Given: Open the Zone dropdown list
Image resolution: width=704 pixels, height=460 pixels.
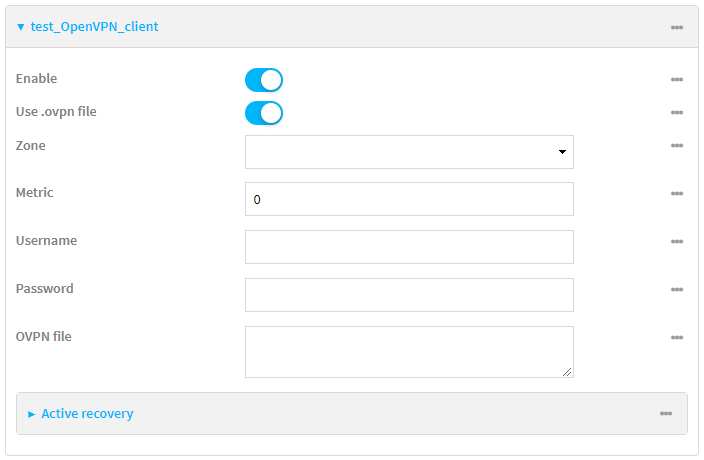Looking at the screenshot, I should point(409,152).
